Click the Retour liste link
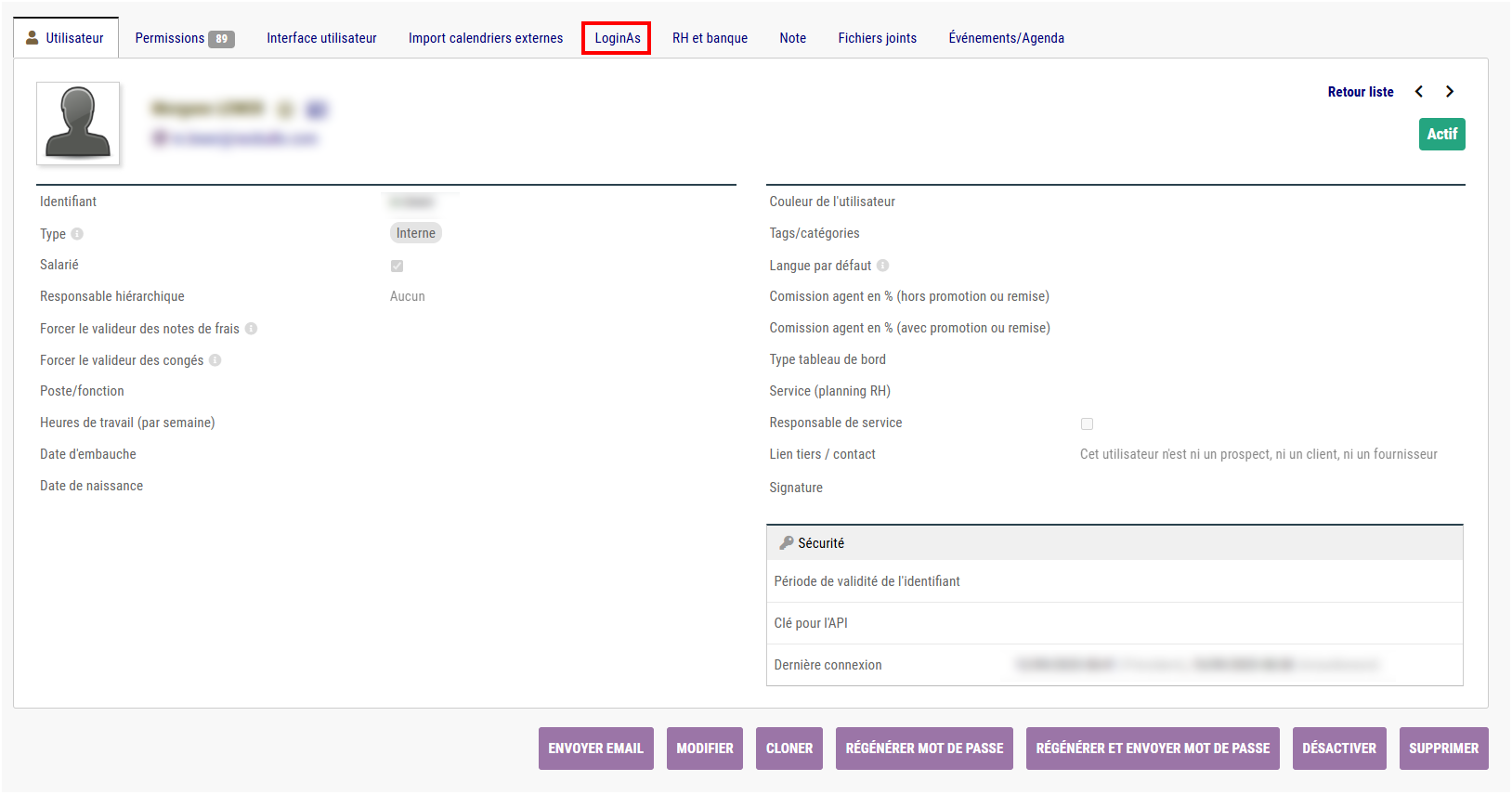1512x794 pixels. pyautogui.click(x=1361, y=92)
